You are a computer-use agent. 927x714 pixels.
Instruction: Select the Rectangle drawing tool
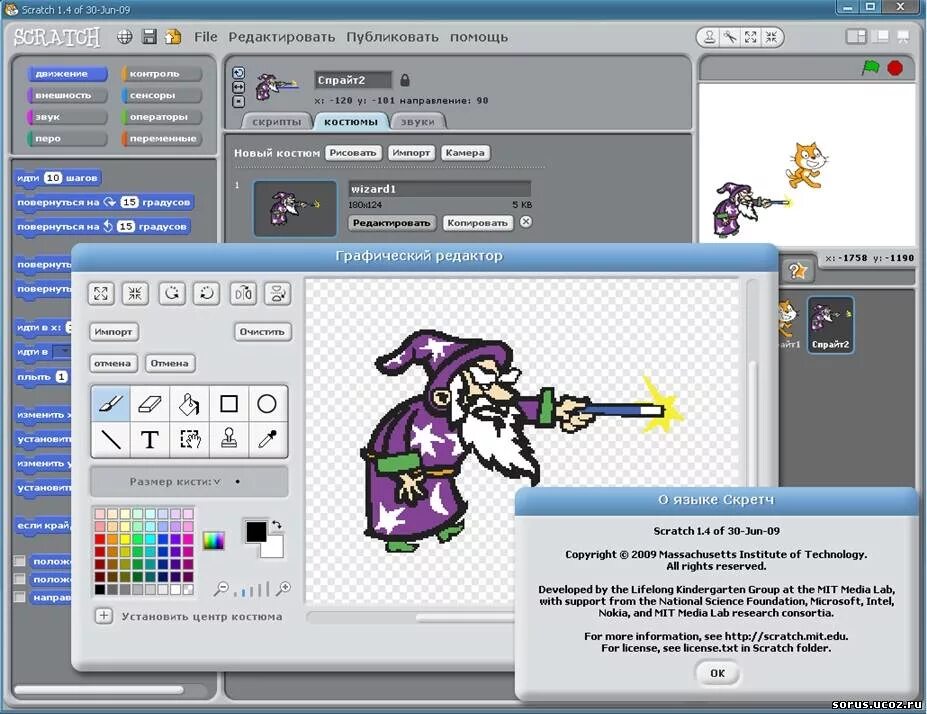point(228,403)
